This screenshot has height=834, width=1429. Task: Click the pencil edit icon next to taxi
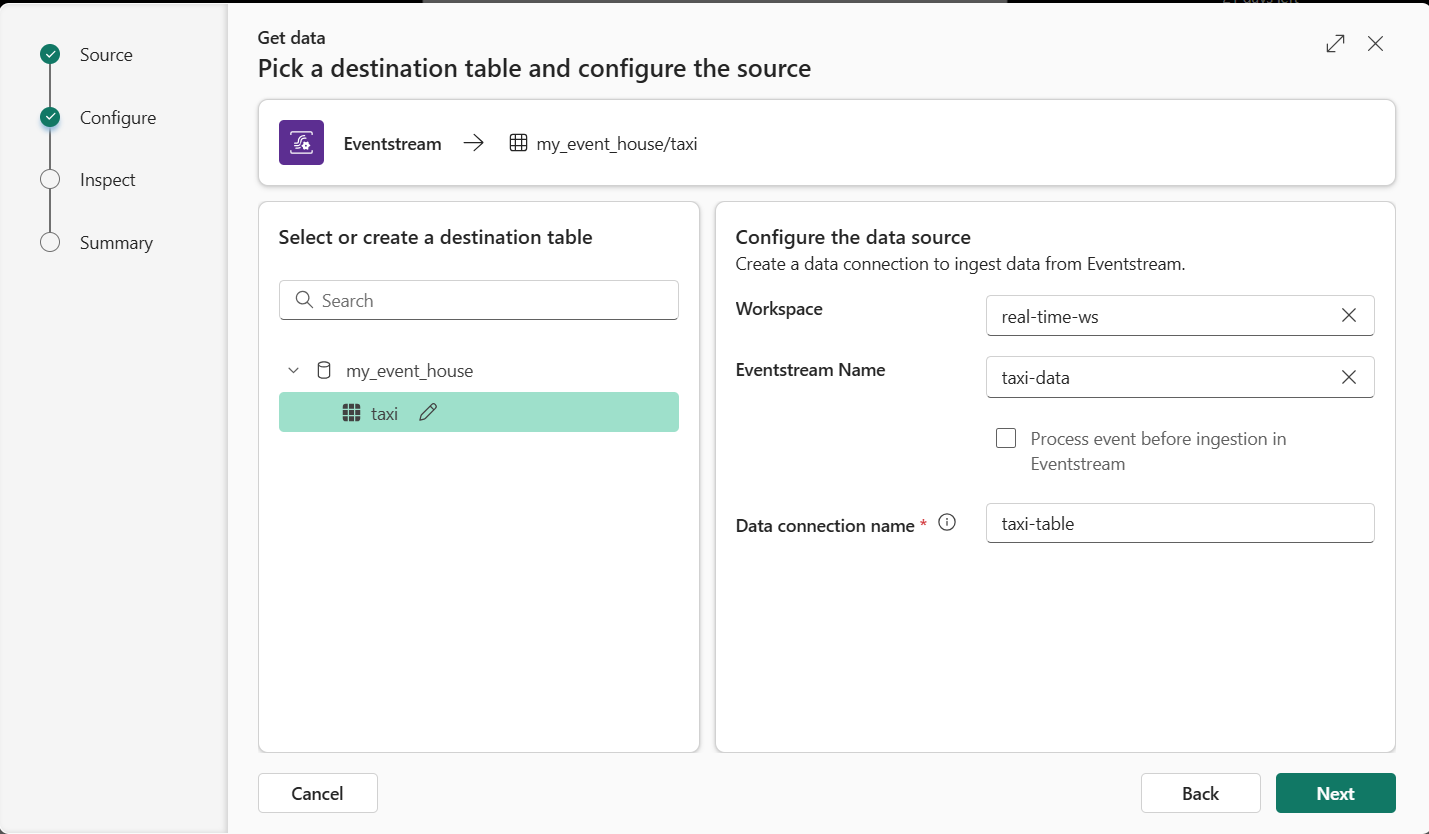coord(428,412)
